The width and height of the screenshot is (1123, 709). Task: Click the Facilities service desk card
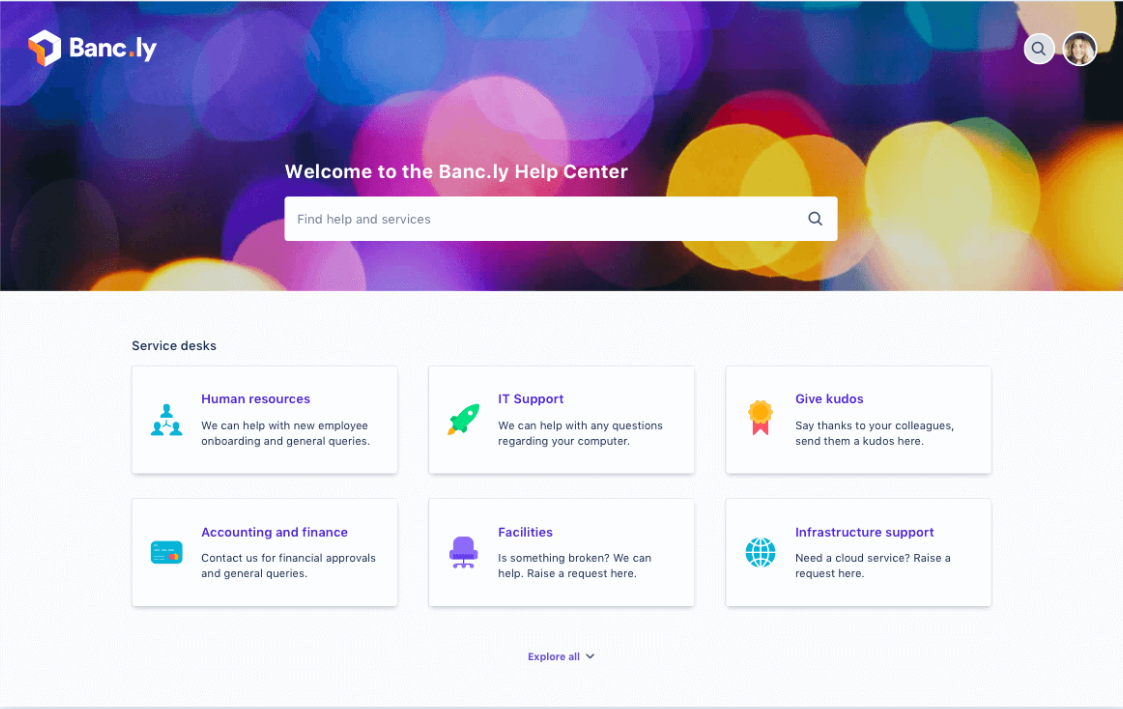(561, 551)
